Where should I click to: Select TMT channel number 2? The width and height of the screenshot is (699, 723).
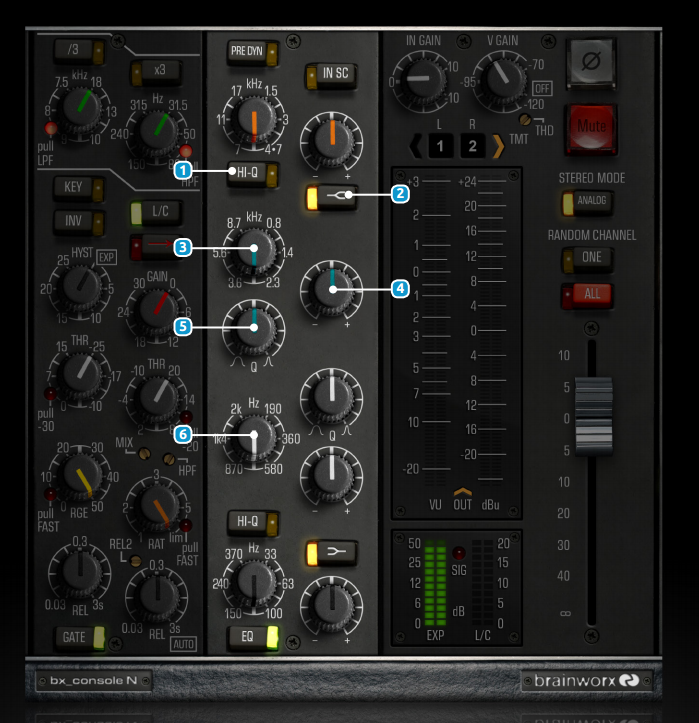coord(473,147)
